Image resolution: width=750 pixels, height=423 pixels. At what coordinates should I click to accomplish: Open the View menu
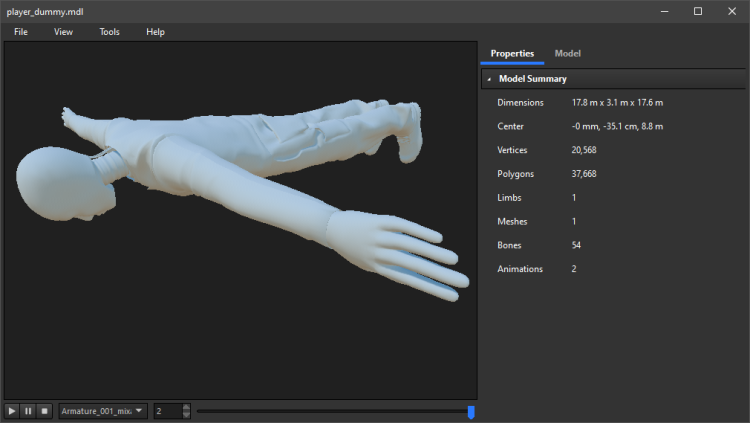coord(63,32)
